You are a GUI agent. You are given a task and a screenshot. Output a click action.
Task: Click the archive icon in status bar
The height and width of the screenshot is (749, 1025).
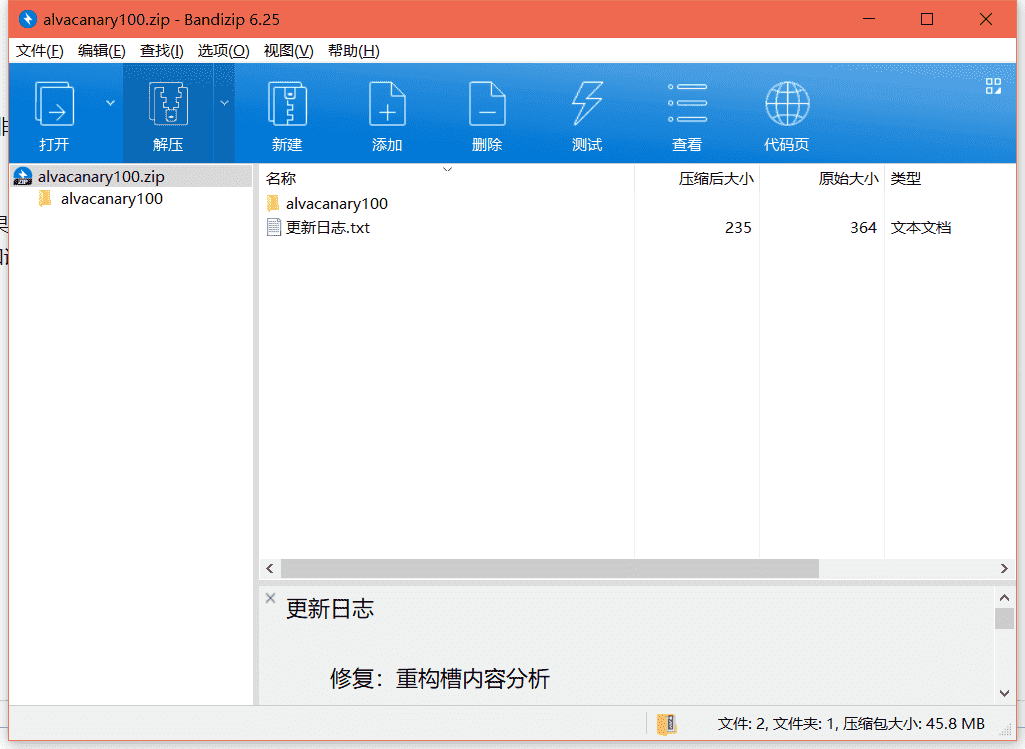coord(666,724)
